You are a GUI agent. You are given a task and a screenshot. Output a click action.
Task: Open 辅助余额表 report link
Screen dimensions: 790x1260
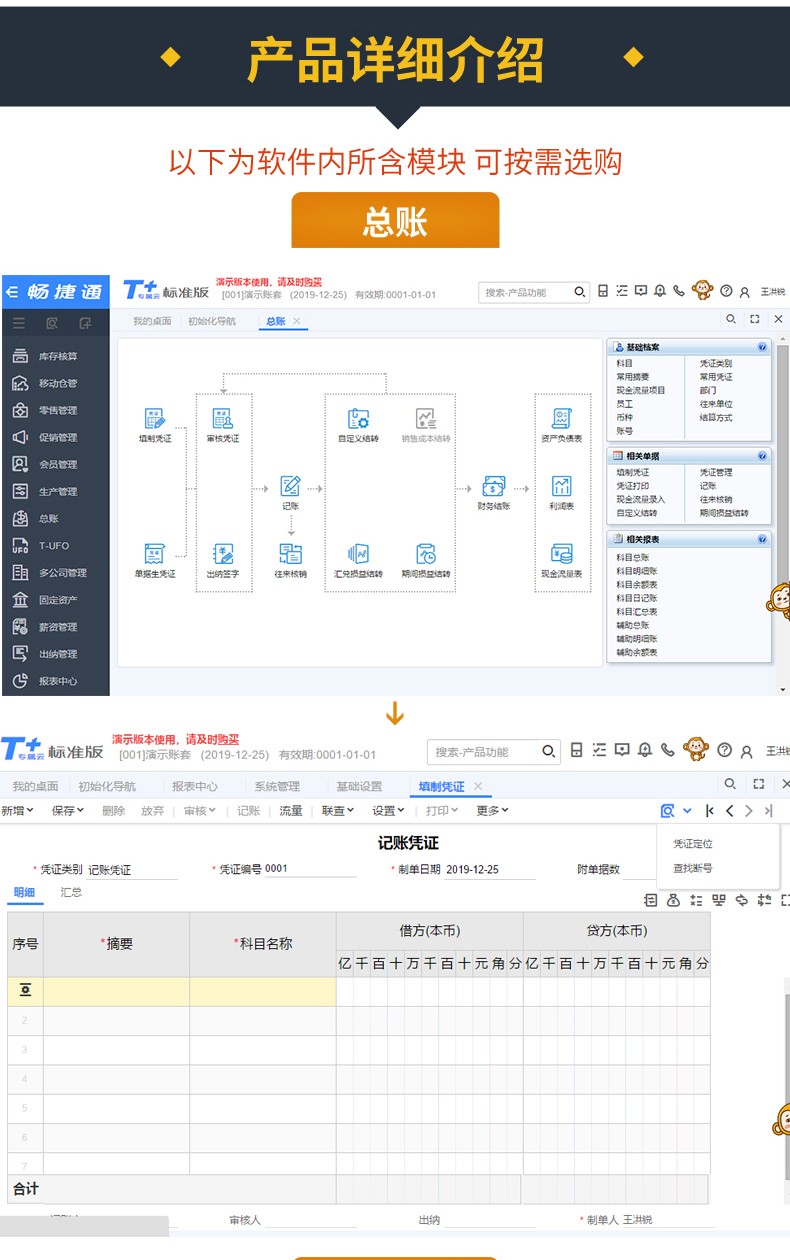point(636,652)
